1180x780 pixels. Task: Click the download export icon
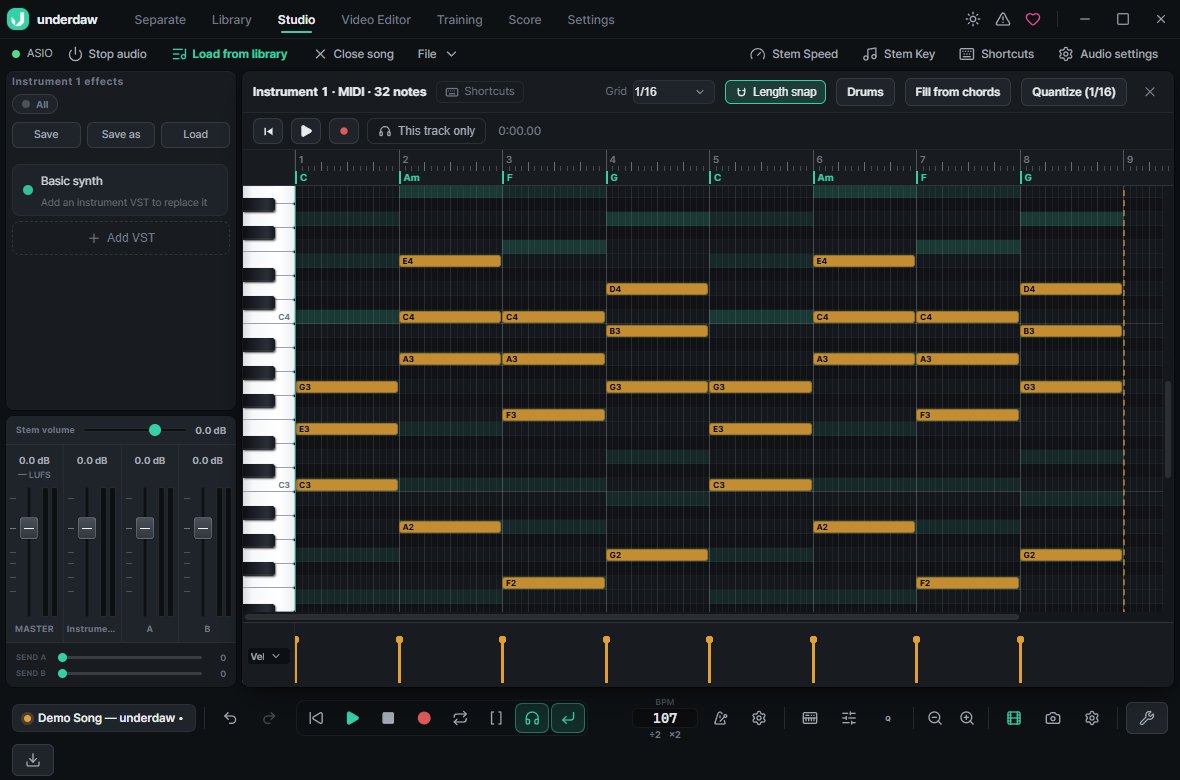pos(33,760)
